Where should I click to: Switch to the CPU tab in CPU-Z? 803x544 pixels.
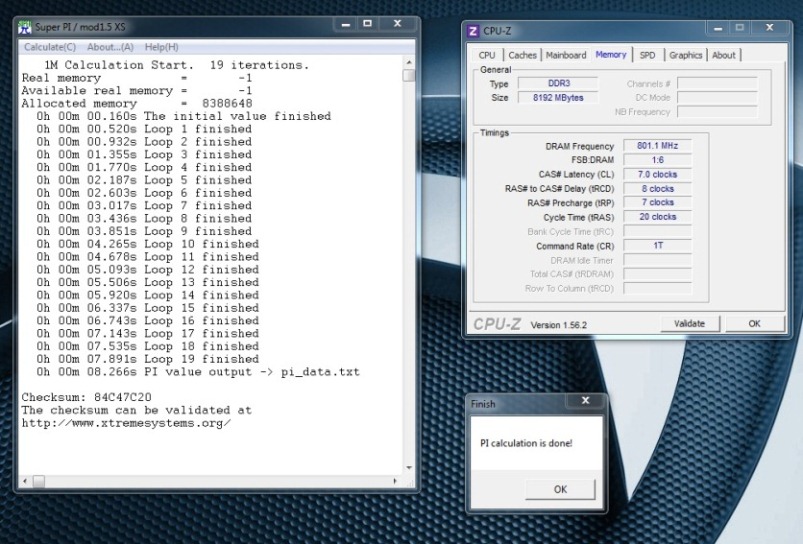click(487, 55)
